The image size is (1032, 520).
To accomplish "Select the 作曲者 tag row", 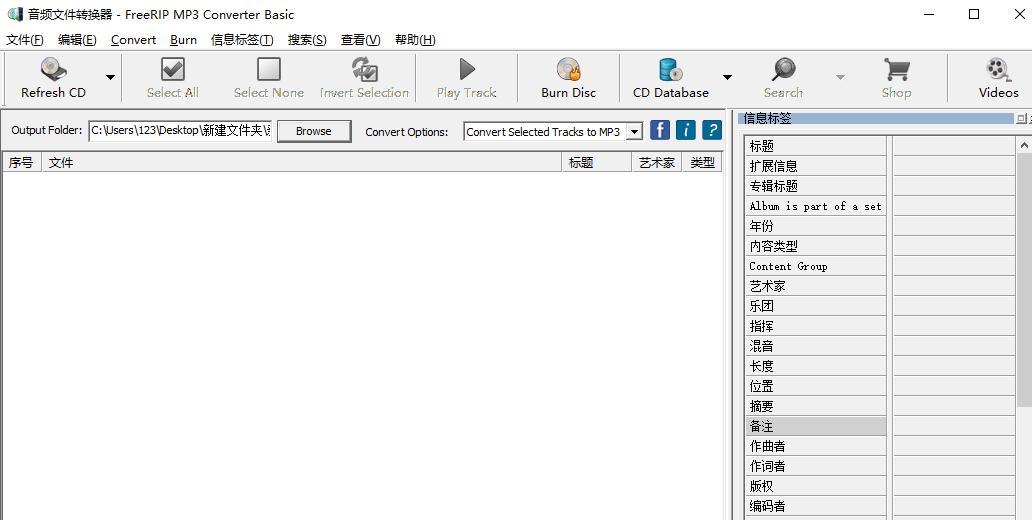I will point(816,446).
